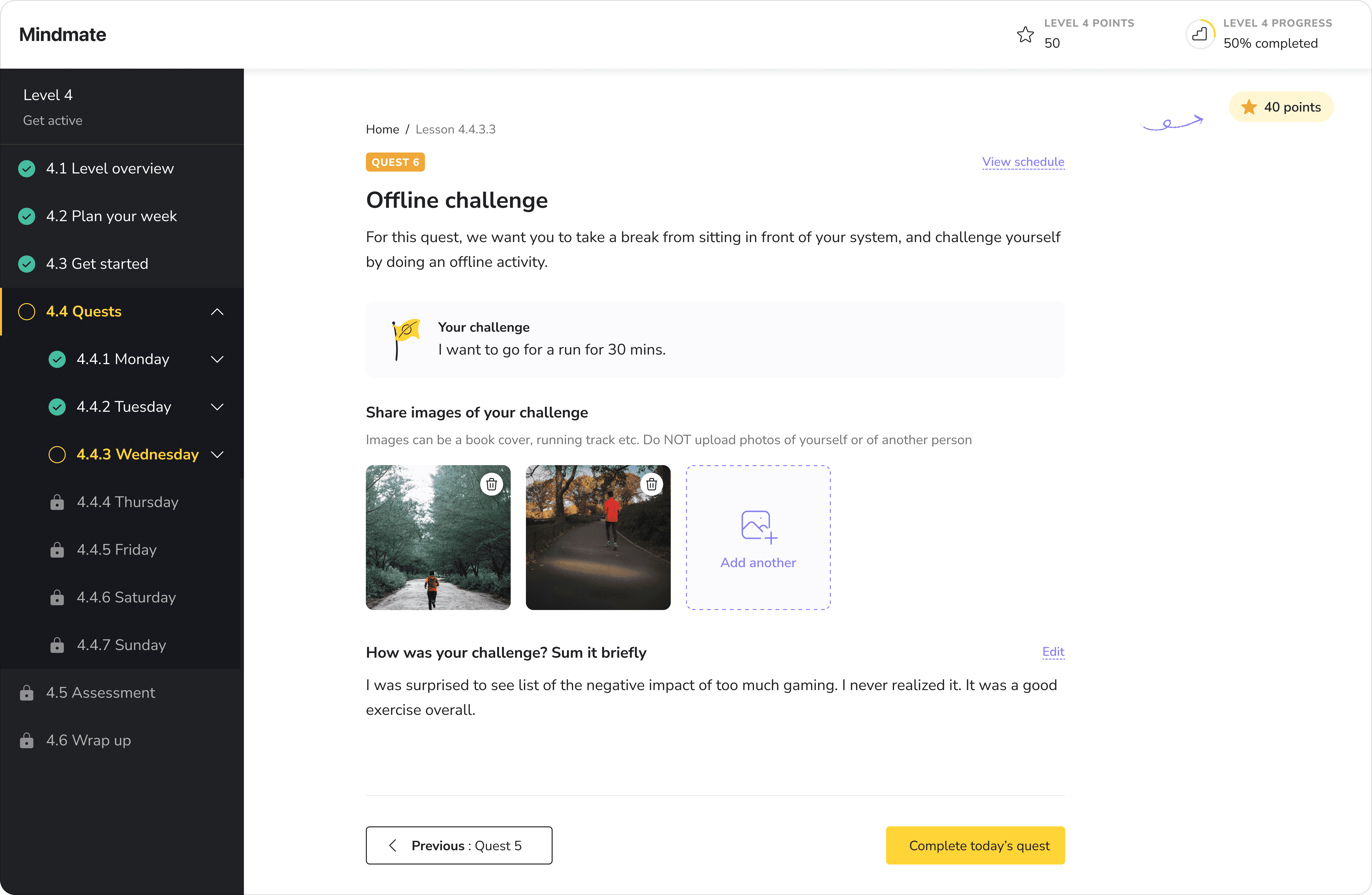Click the yellow circle next to 4.4 Quests
Image resolution: width=1372 pixels, height=895 pixels.
pos(26,311)
